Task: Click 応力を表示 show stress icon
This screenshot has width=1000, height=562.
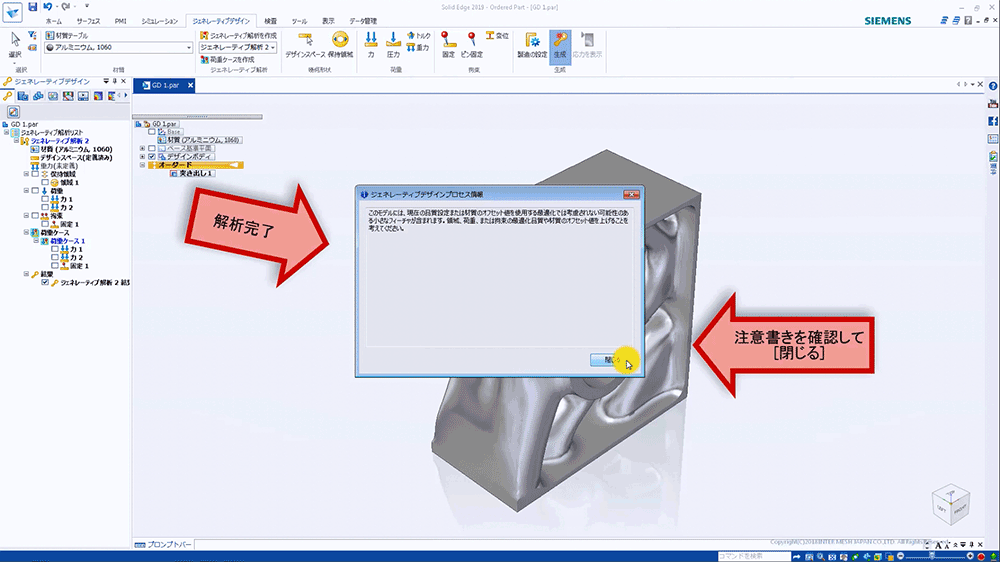Action: click(587, 45)
